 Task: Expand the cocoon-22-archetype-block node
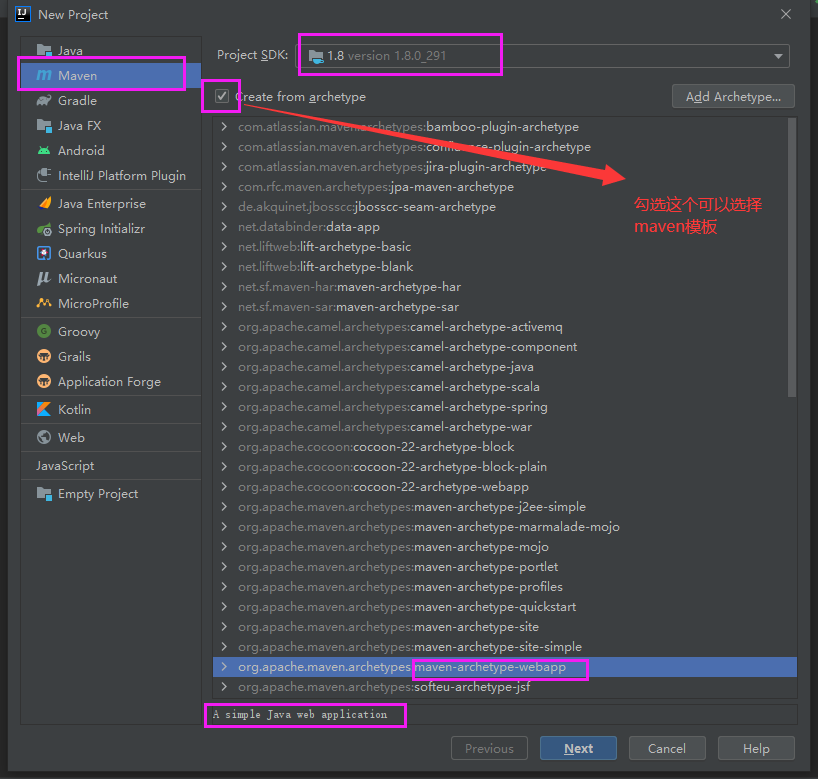pyautogui.click(x=224, y=447)
